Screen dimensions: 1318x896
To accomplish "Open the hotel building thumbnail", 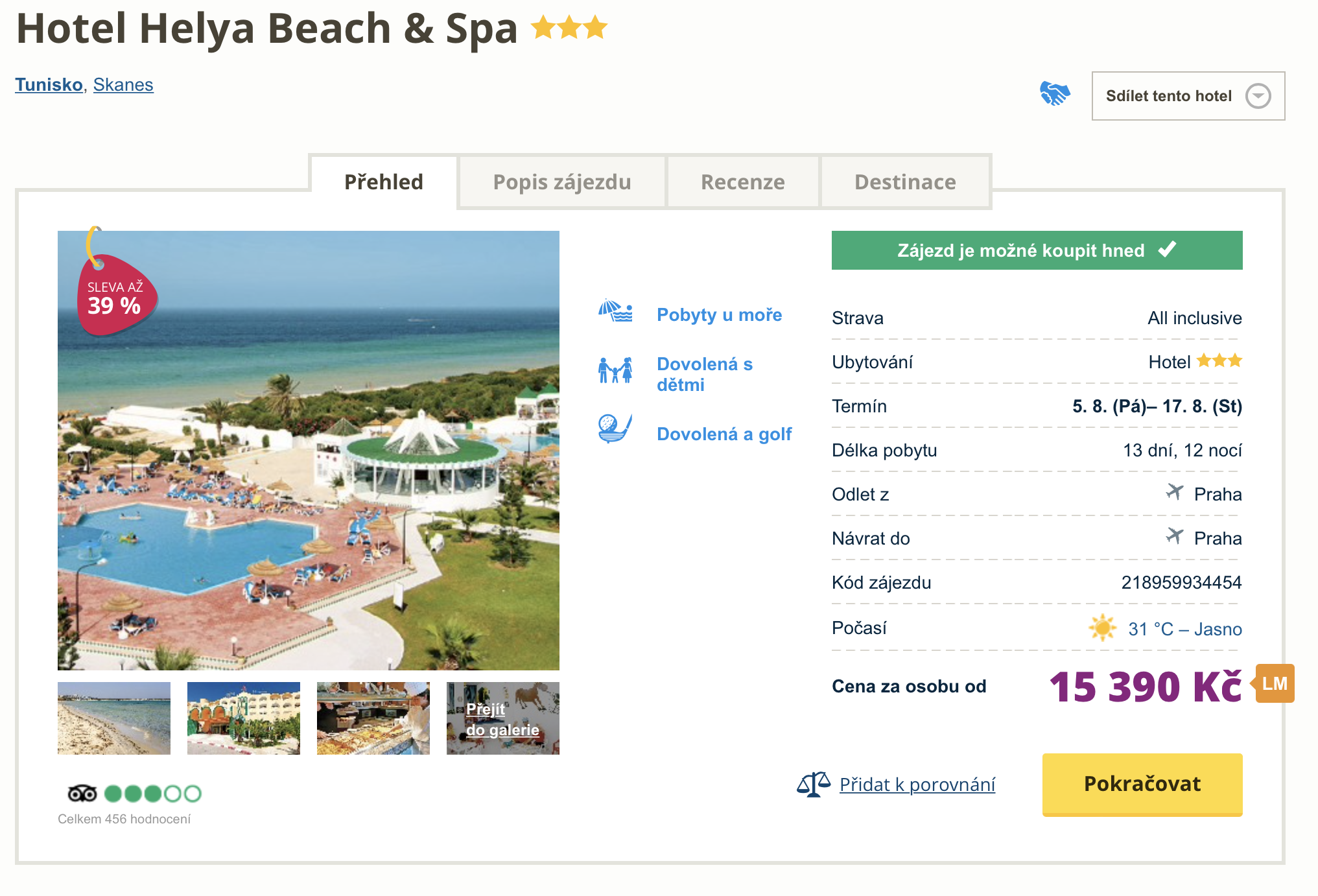I will tap(244, 718).
